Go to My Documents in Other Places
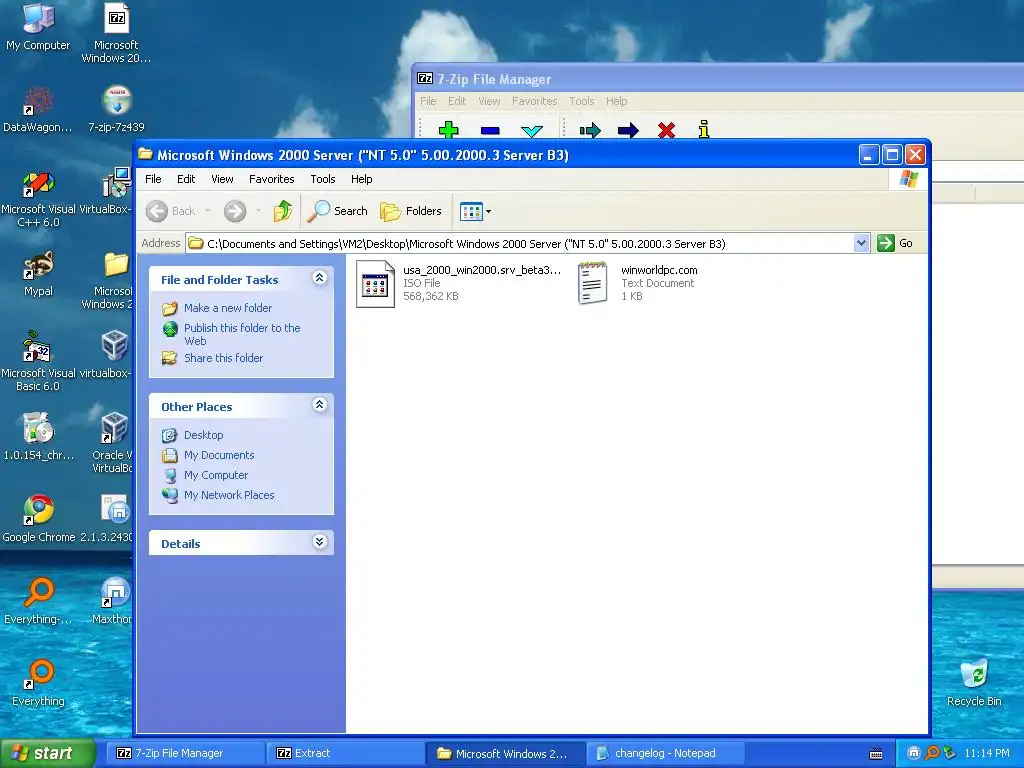The image size is (1024, 768). [219, 455]
